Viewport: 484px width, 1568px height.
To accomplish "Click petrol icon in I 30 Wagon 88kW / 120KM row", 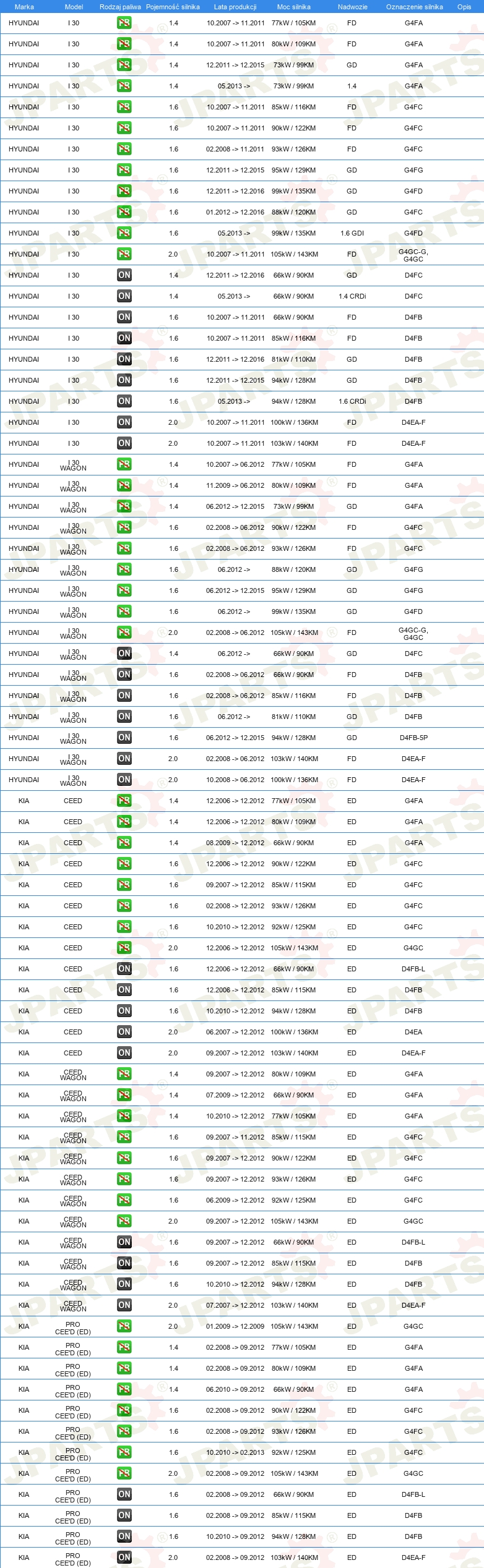I will pos(124,569).
